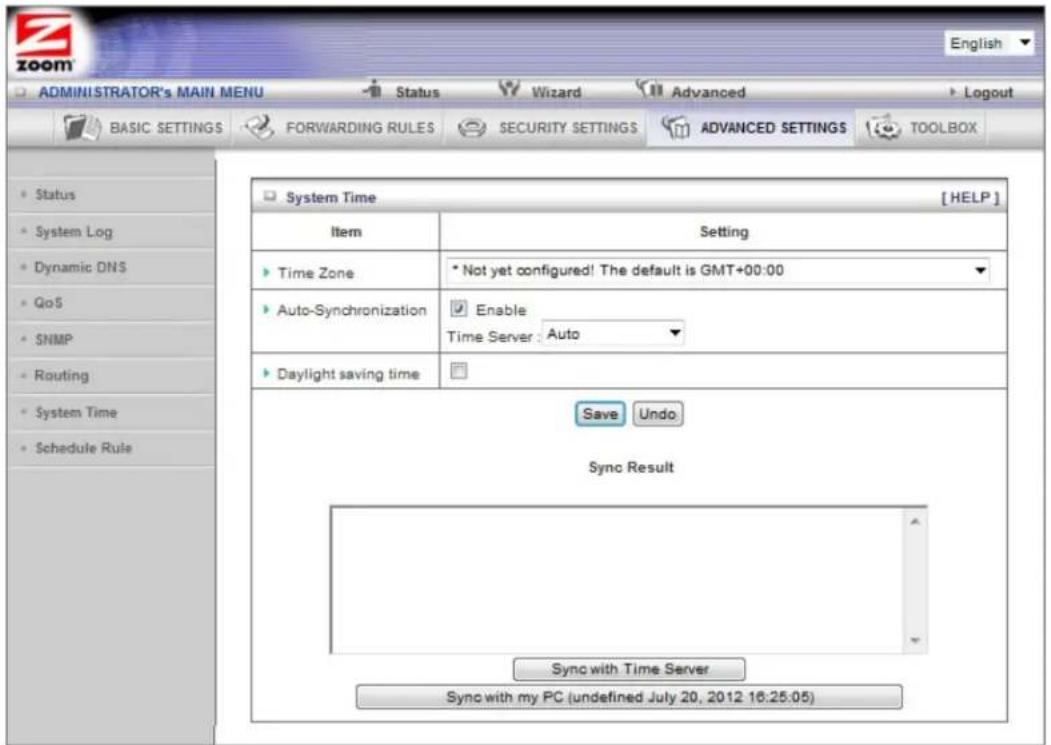The width and height of the screenshot is (1051, 745).
Task: Click the icon beside Administrator's Main Menu
Action: (x=21, y=92)
